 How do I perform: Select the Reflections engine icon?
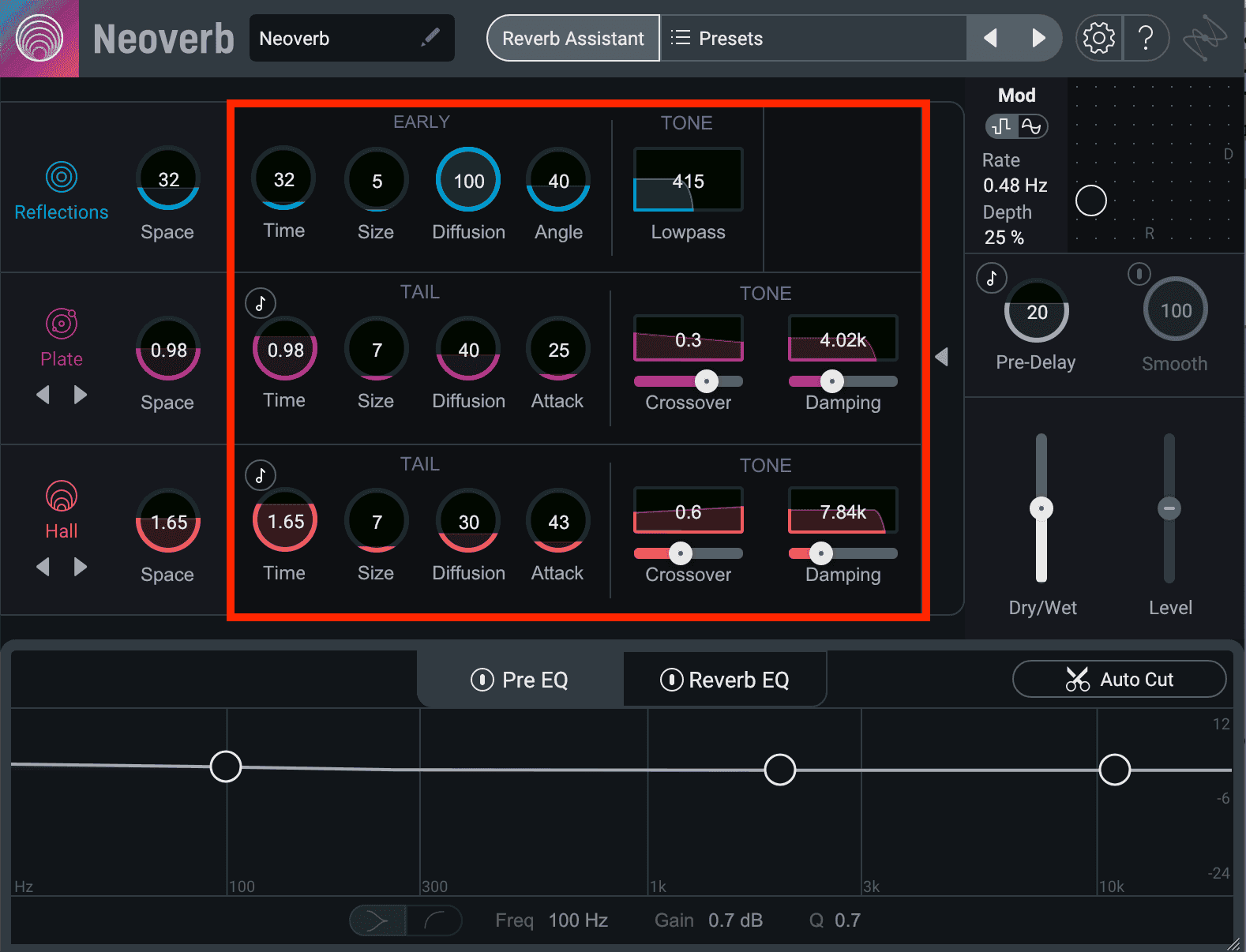pyautogui.click(x=62, y=177)
